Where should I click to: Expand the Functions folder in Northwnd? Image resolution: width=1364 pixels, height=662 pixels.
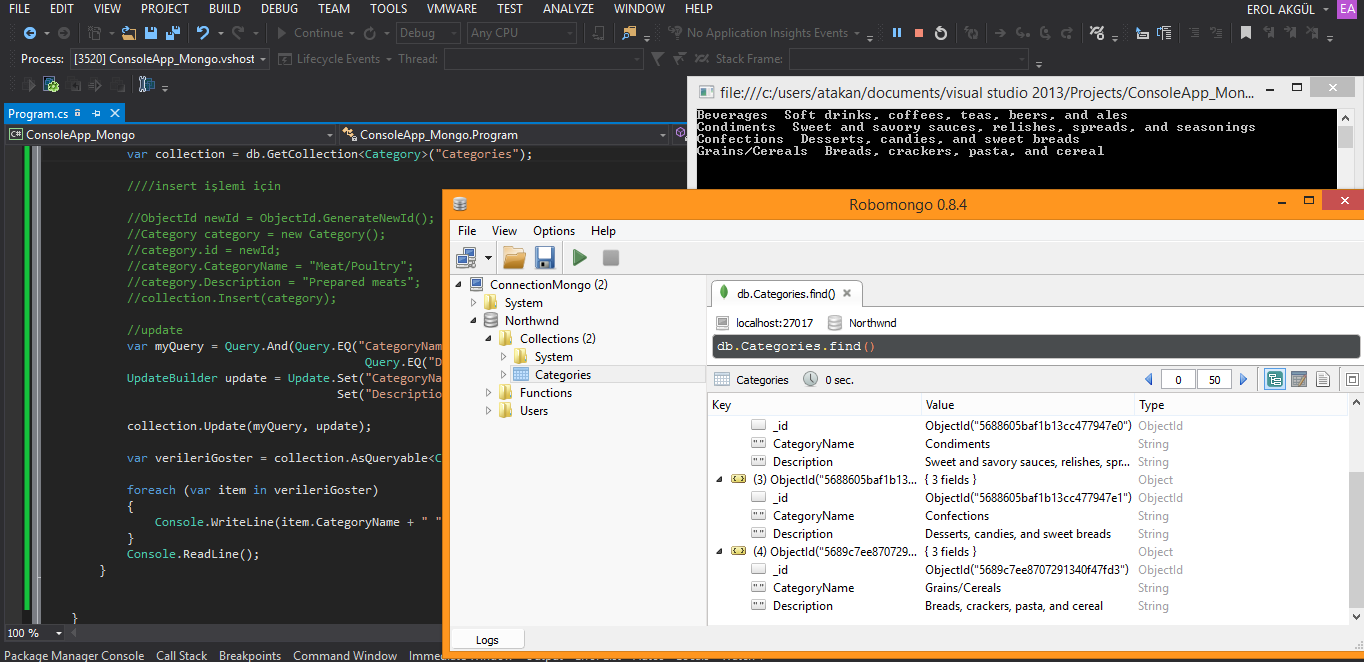490,393
